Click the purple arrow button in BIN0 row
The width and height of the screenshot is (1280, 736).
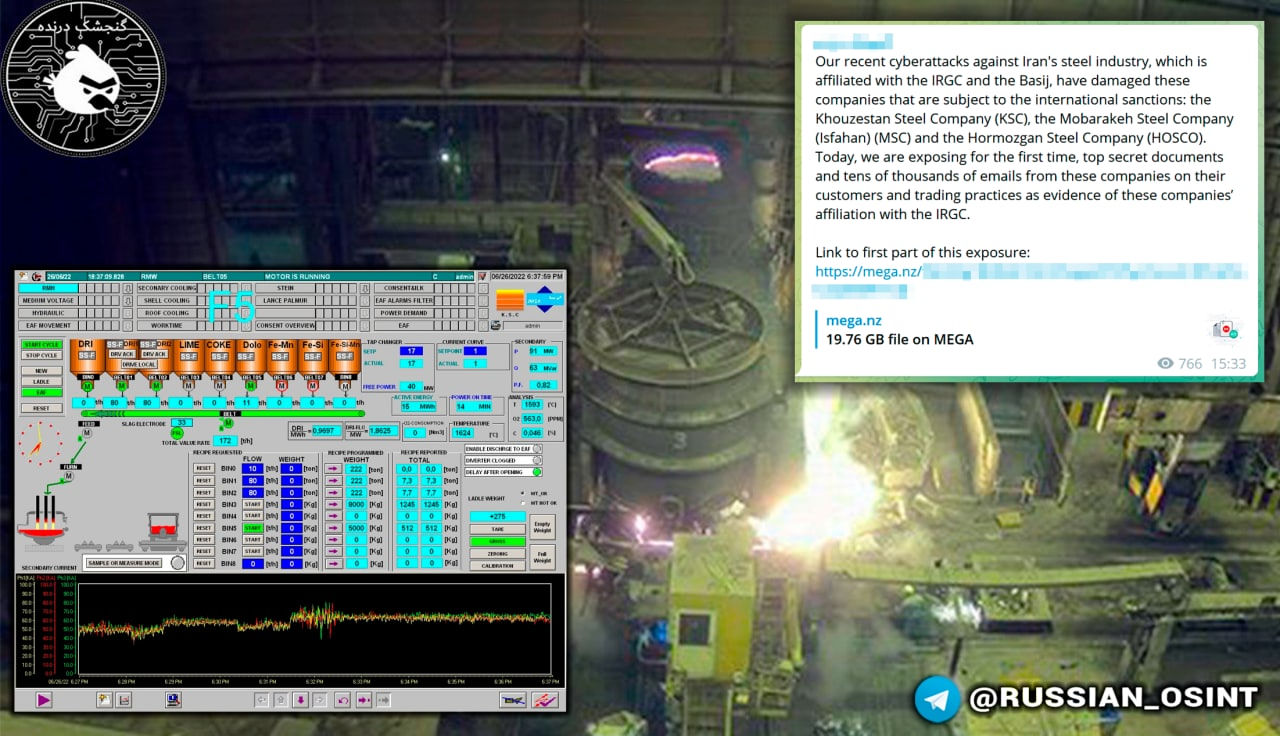pos(333,468)
